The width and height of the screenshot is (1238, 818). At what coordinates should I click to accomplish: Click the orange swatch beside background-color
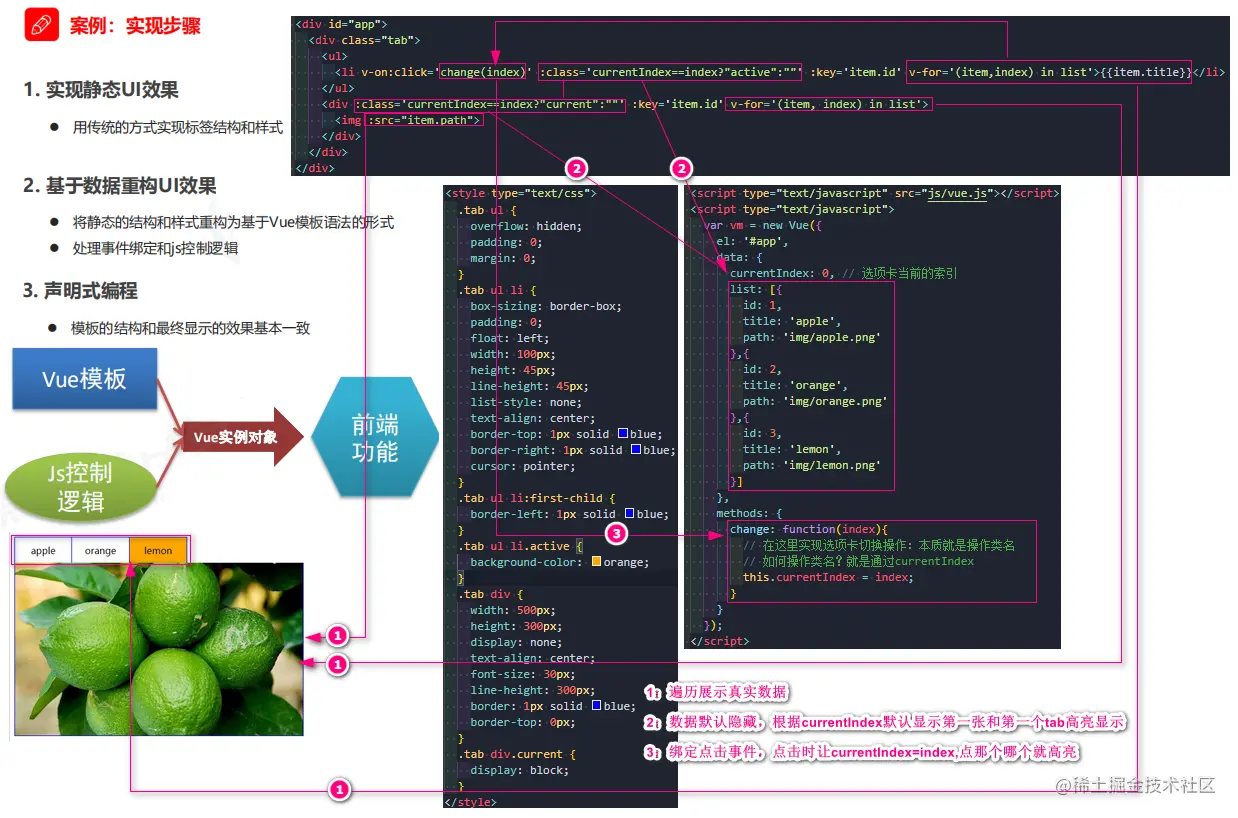pyautogui.click(x=597, y=562)
